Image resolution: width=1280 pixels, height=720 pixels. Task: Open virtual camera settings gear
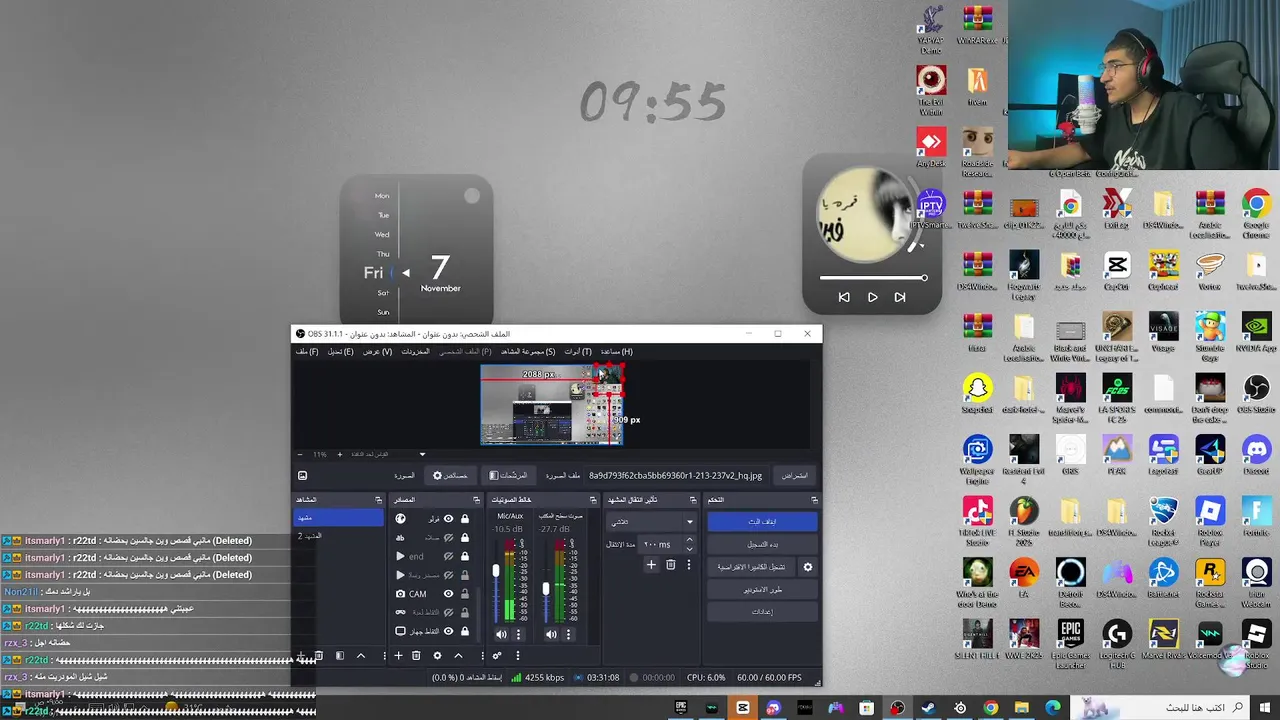click(x=808, y=567)
